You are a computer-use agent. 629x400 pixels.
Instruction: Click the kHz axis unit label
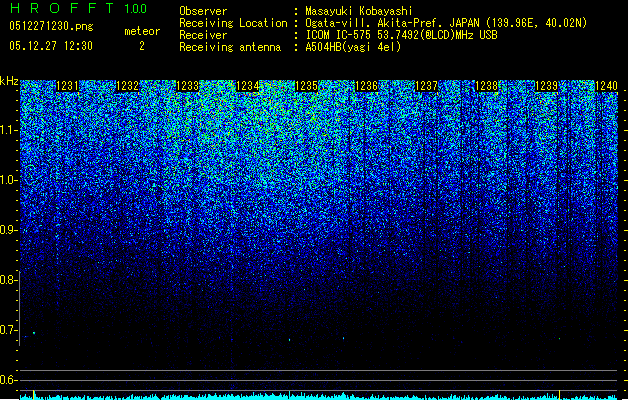coord(9,81)
